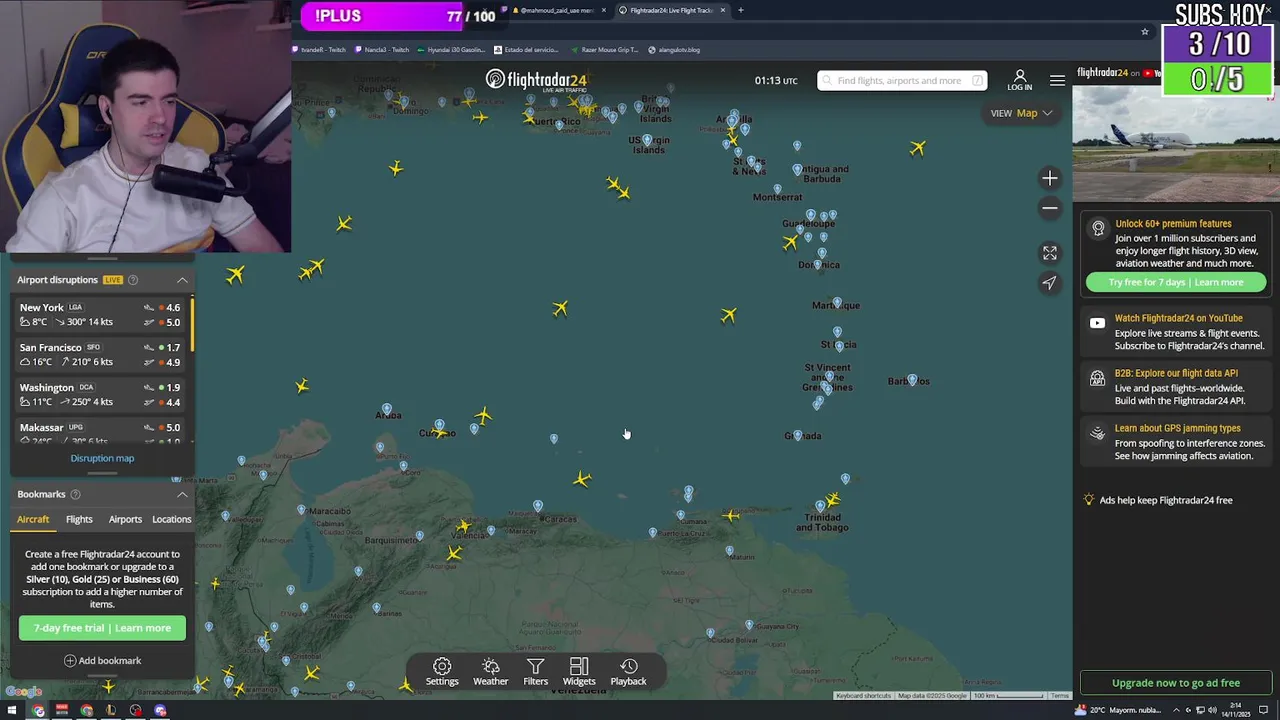This screenshot has width=1280, height=720.
Task: Open the Widgets panel button
Action: point(579,672)
